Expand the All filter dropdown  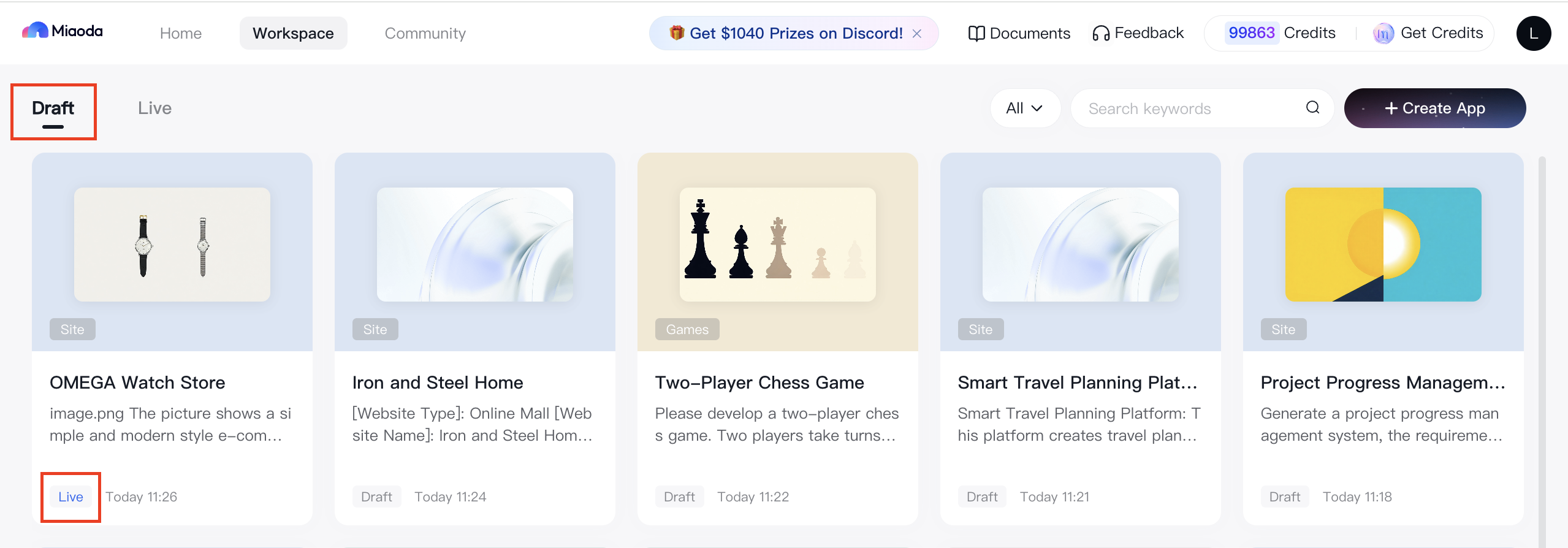(1024, 108)
